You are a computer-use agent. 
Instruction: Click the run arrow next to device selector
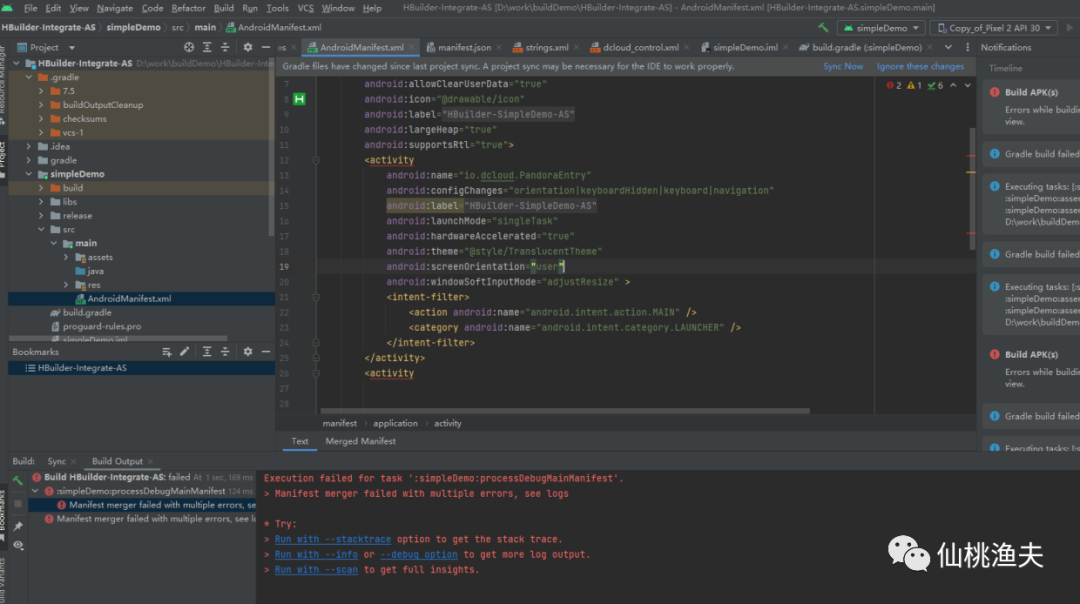[x=1070, y=28]
